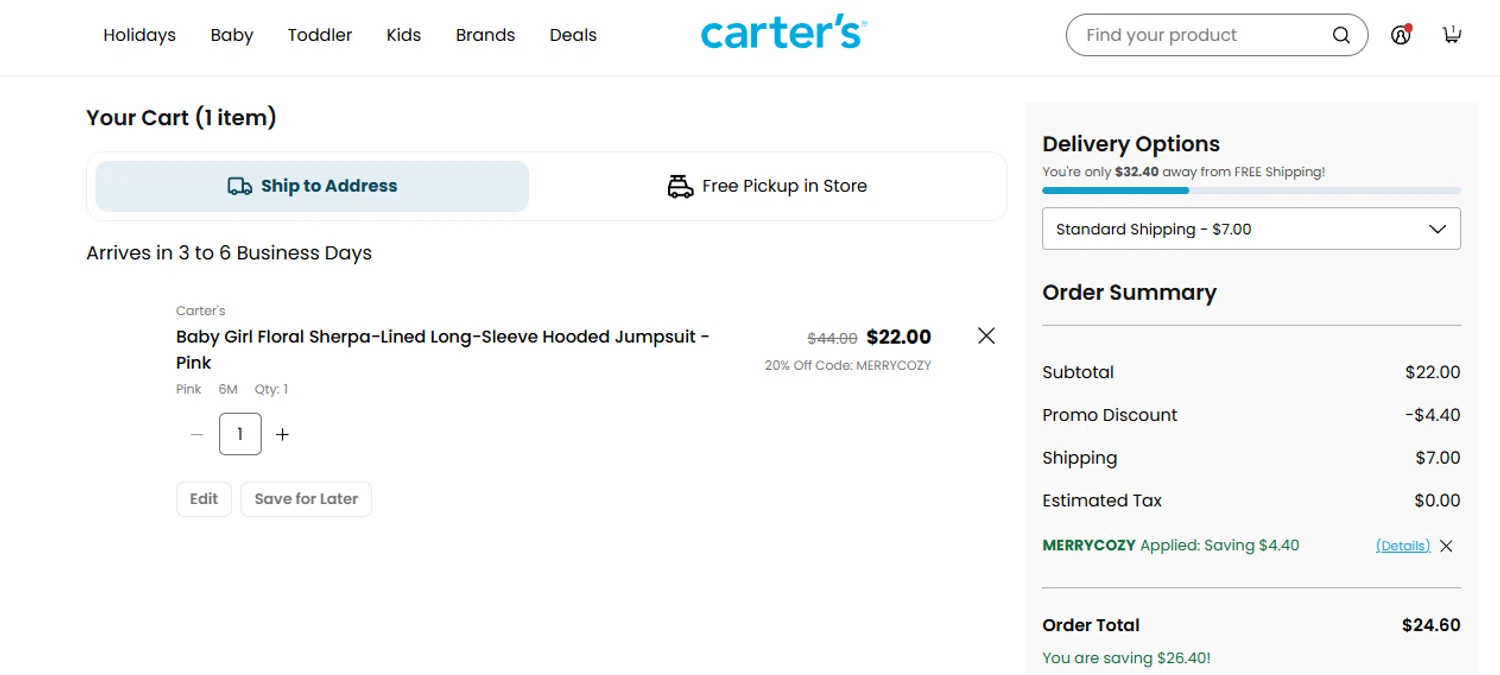Open the shopping cart icon in header
The height and width of the screenshot is (675, 1500).
1451,35
